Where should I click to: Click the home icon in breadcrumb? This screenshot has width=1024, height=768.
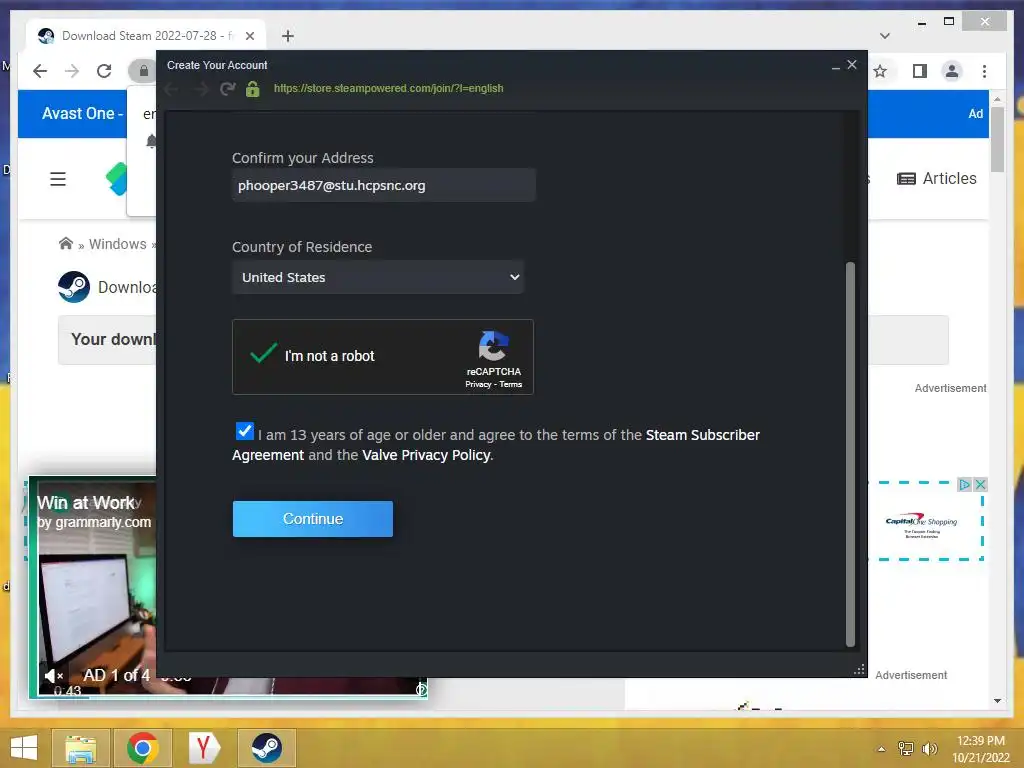[65, 244]
